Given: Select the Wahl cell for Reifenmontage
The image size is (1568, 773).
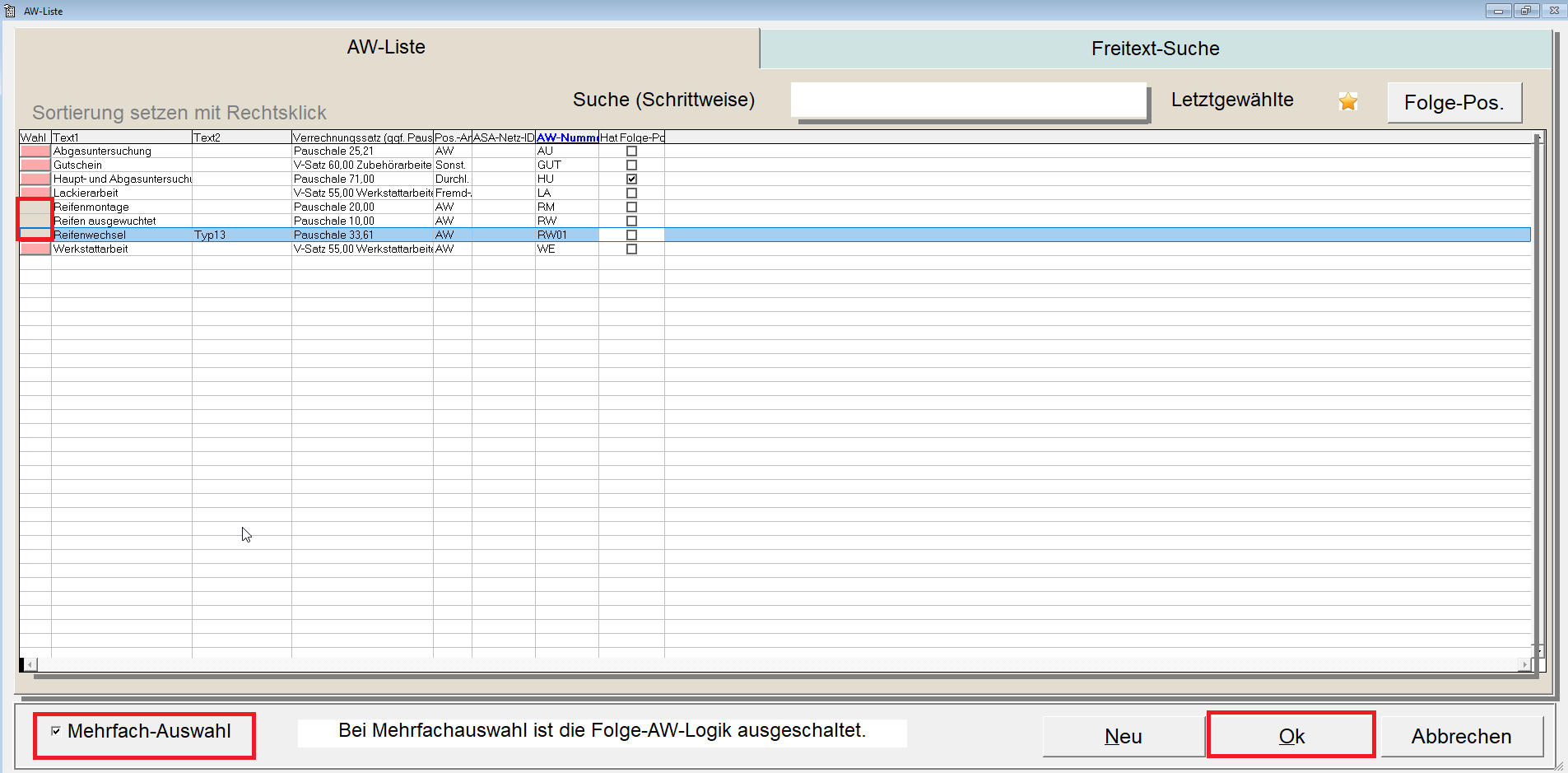Looking at the screenshot, I should [35, 207].
